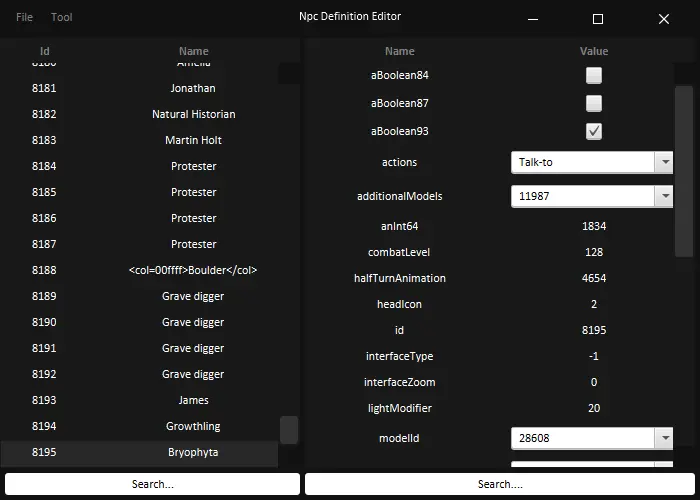Click the Id column header

click(44, 51)
